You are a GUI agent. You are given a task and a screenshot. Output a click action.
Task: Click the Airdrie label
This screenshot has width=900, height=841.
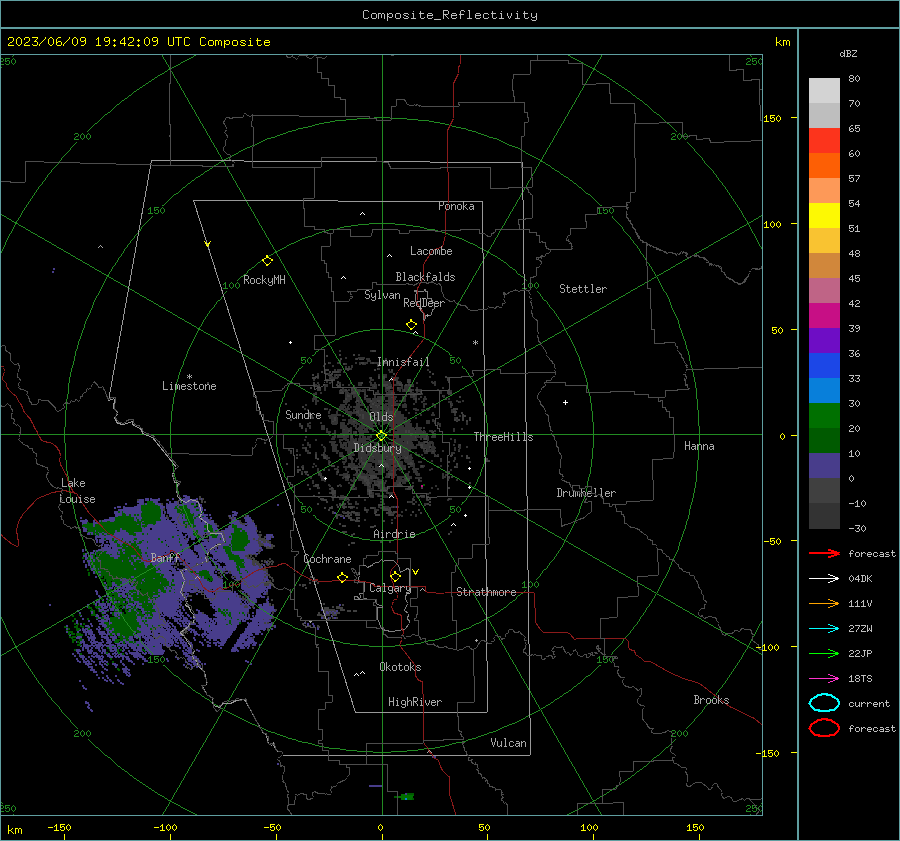pyautogui.click(x=394, y=534)
